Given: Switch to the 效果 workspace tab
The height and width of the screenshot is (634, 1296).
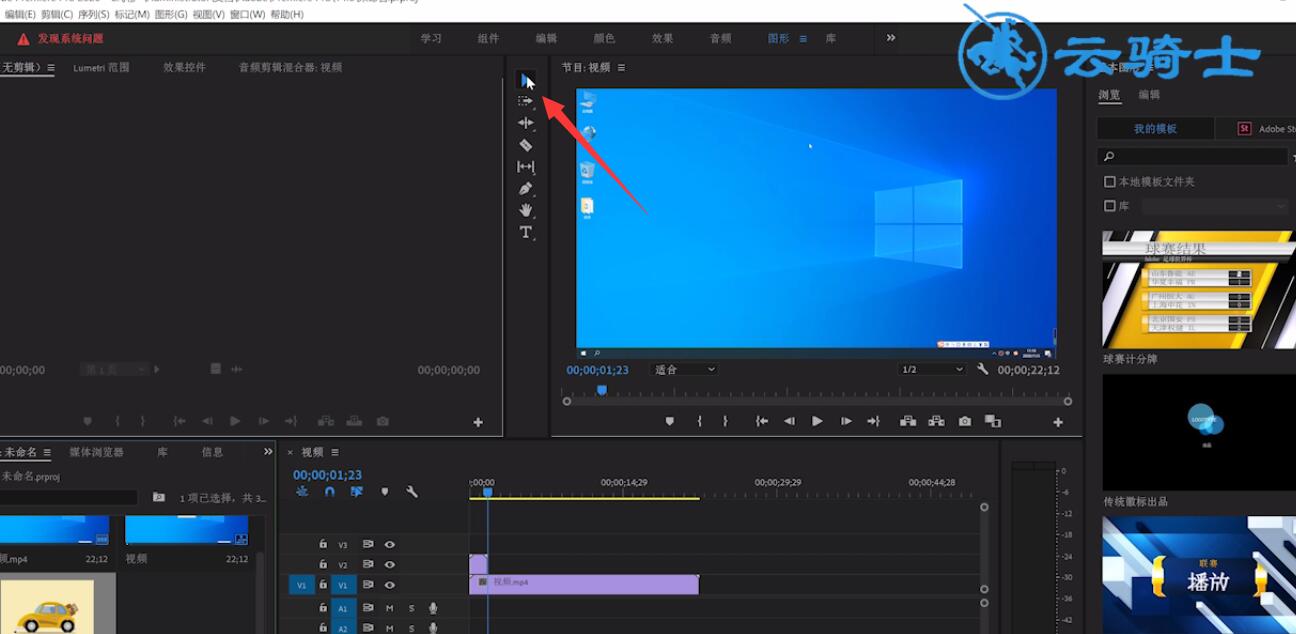Looking at the screenshot, I should tap(662, 38).
